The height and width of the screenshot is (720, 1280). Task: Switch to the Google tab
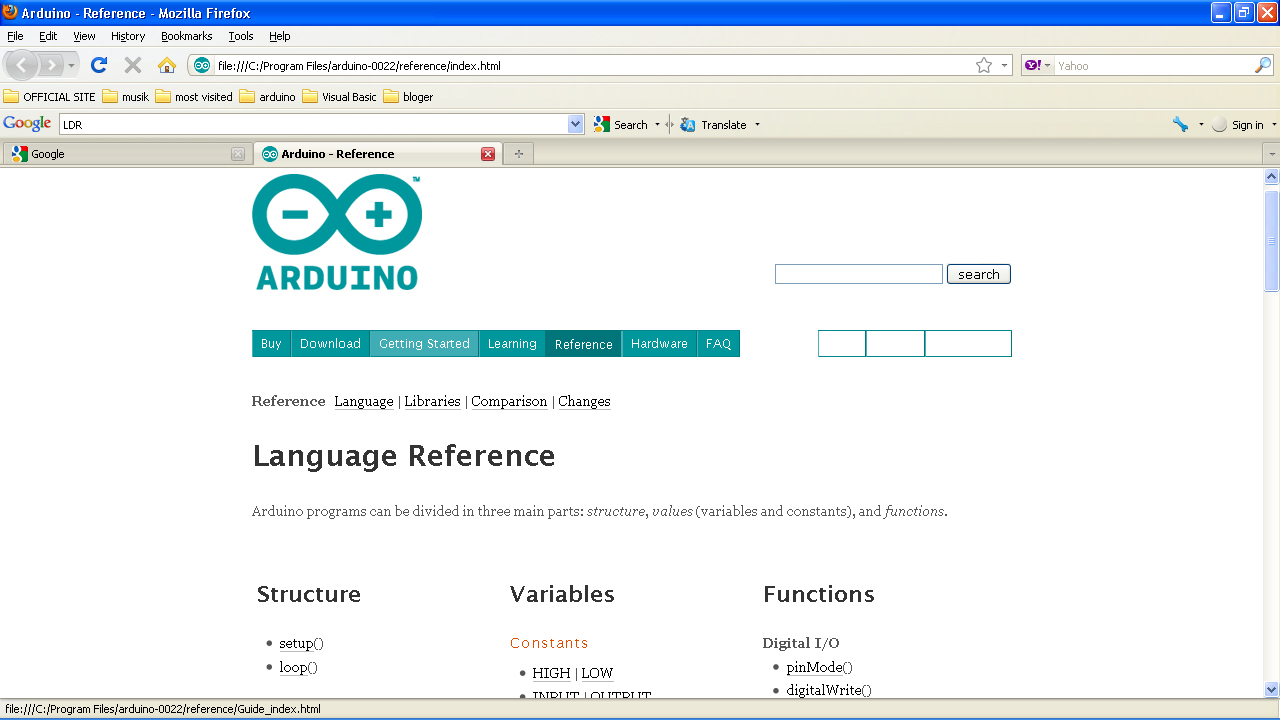pos(126,154)
